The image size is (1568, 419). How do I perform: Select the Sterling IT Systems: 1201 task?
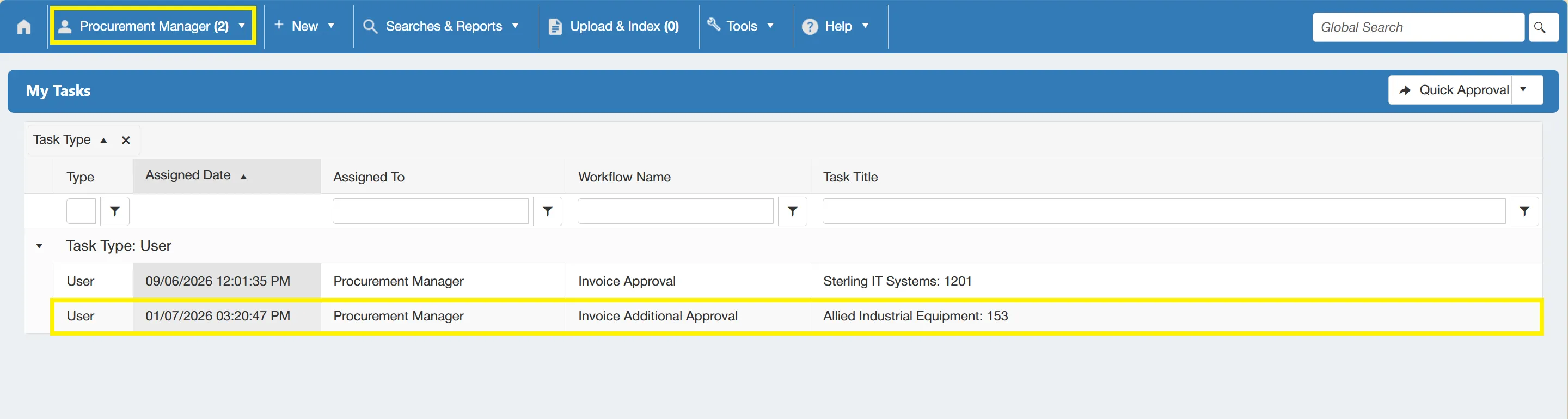click(x=897, y=281)
